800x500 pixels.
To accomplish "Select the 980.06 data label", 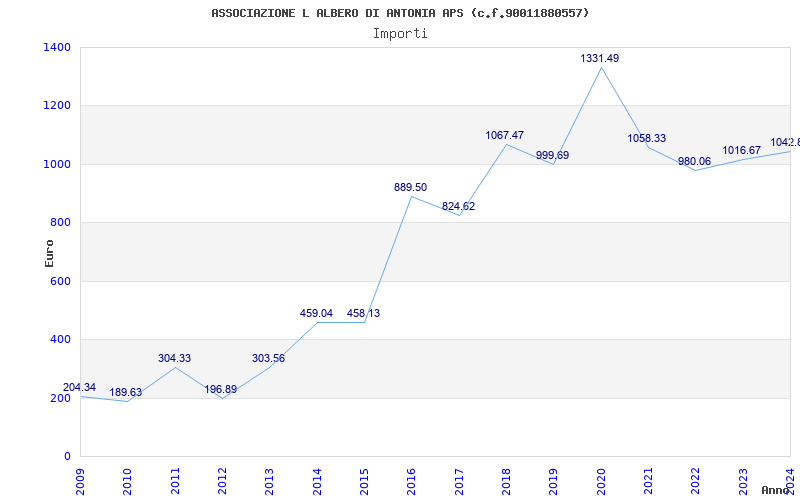I will coord(694,162).
